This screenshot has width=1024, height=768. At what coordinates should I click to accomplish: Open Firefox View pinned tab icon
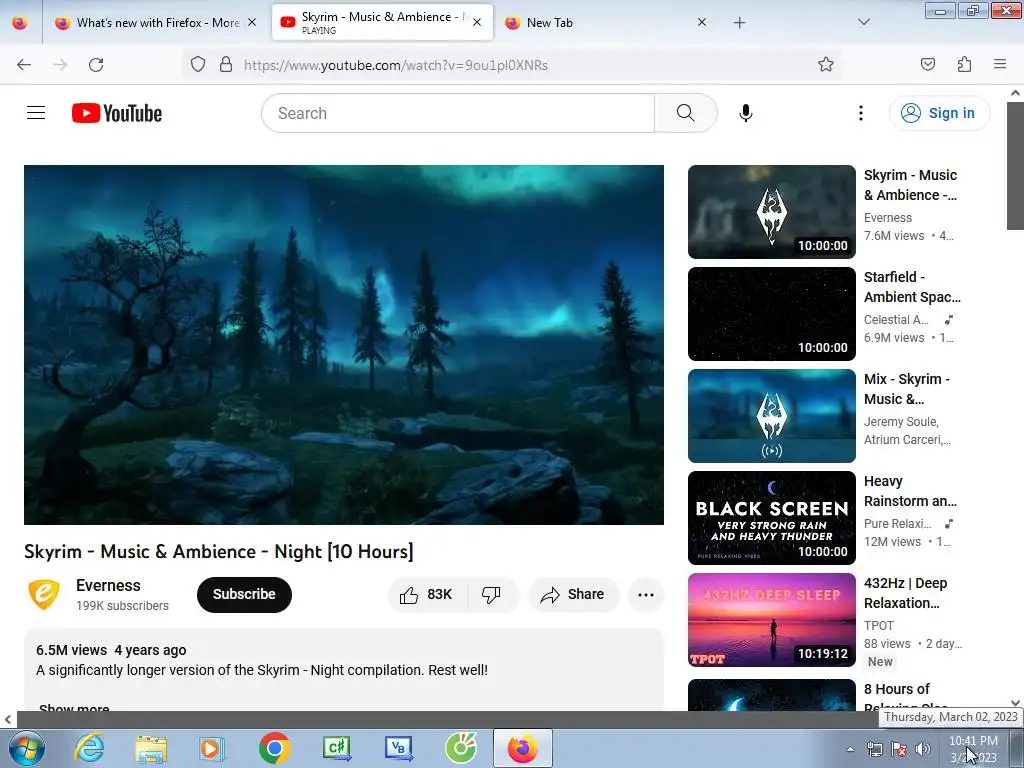click(20, 23)
